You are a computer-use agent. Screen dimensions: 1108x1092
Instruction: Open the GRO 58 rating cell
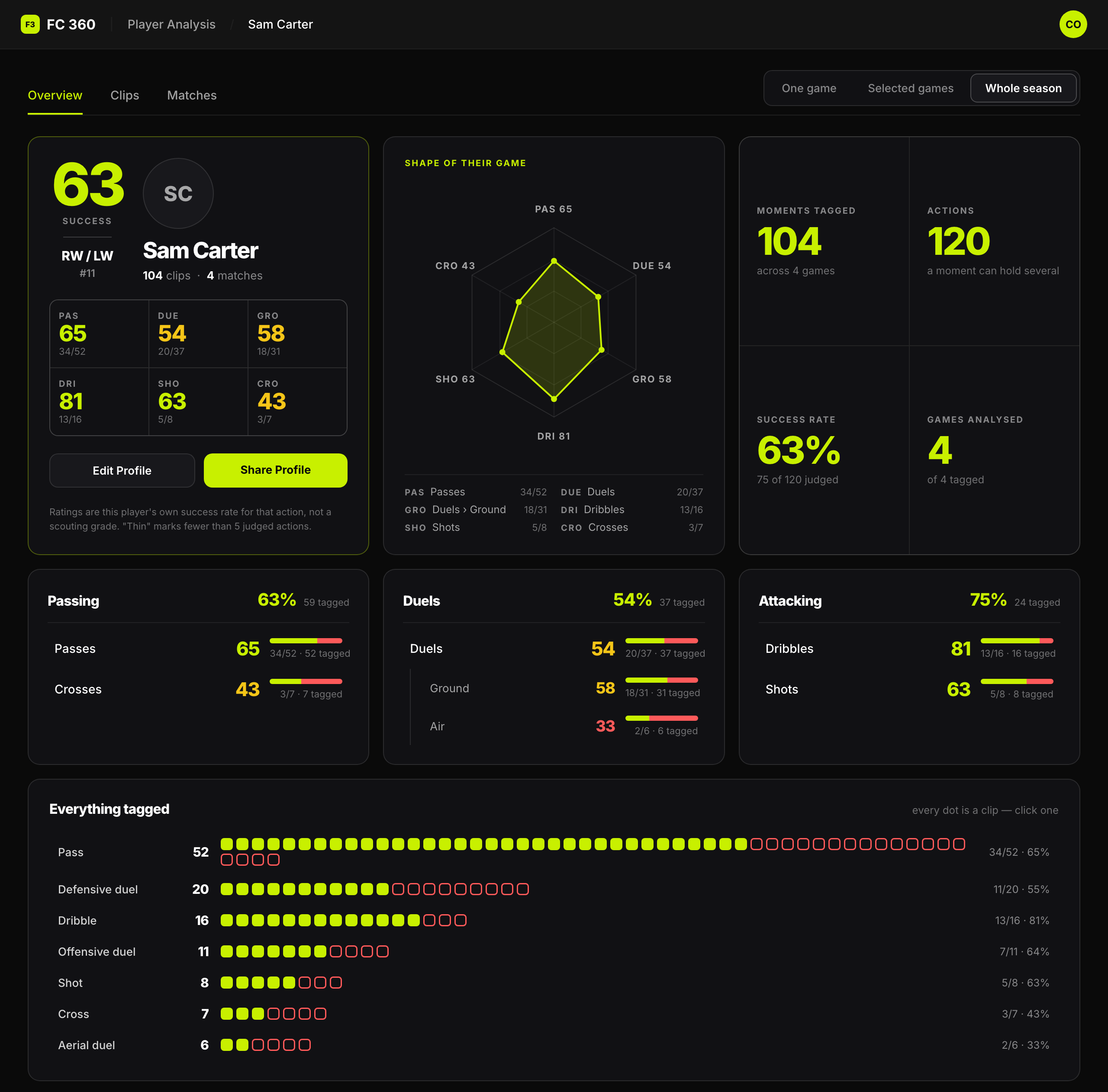(298, 334)
